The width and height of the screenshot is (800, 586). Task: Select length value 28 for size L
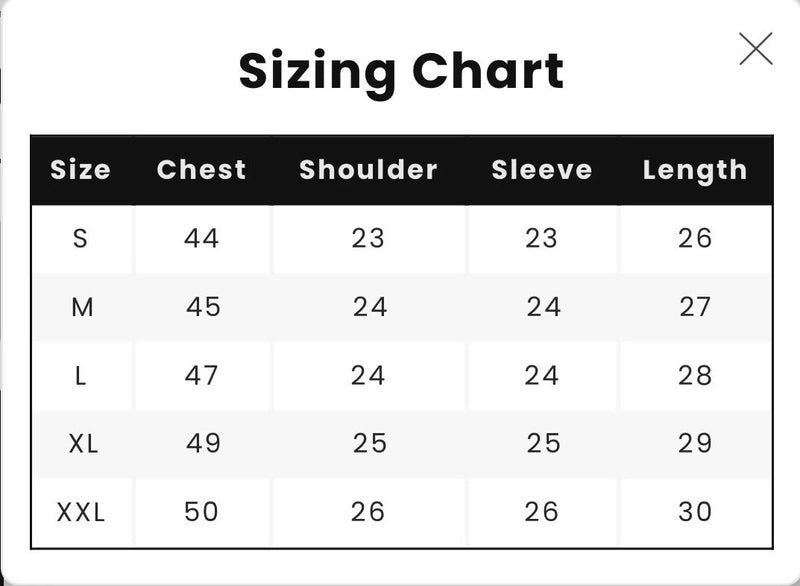695,375
